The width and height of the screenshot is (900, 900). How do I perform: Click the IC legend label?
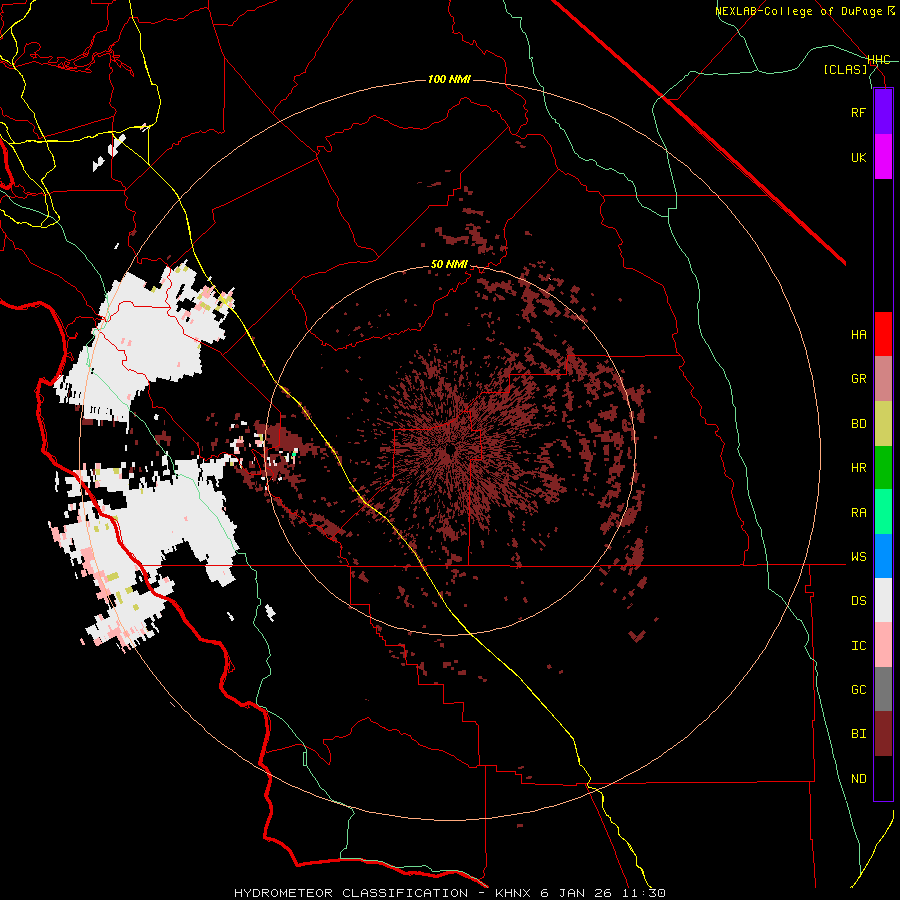pyautogui.click(x=858, y=646)
